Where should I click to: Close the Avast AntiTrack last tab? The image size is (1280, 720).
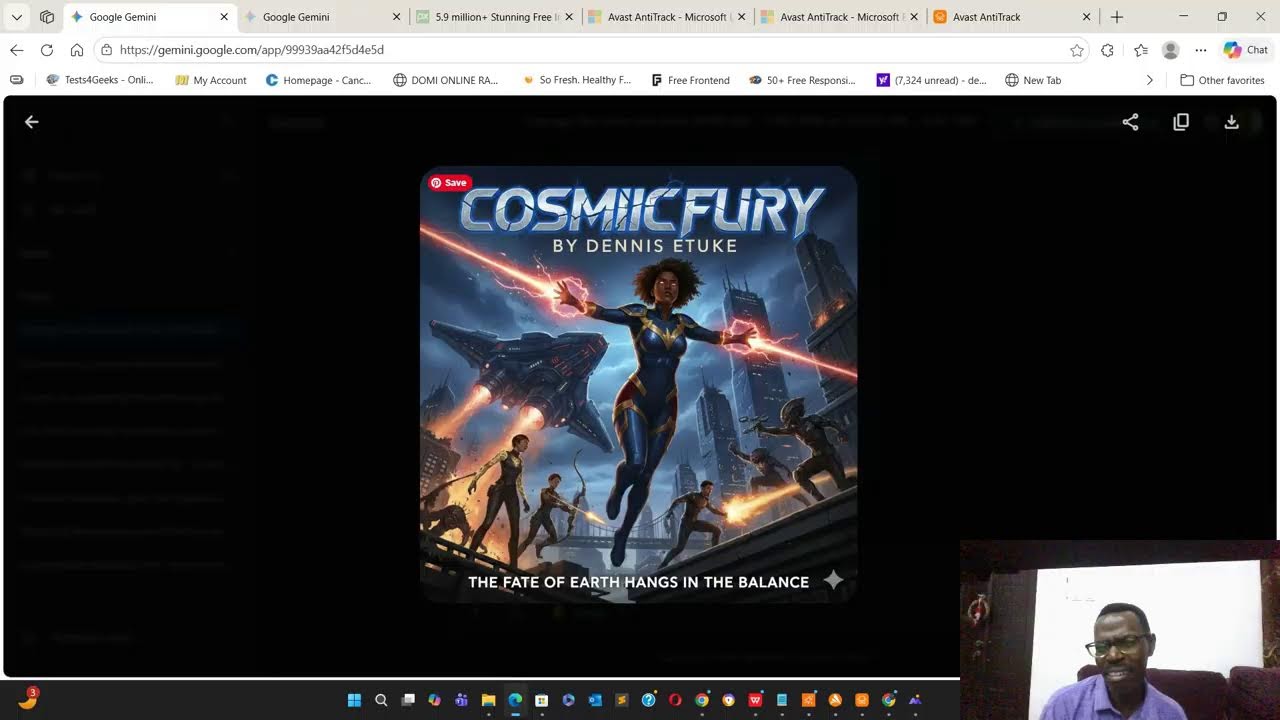1087,17
